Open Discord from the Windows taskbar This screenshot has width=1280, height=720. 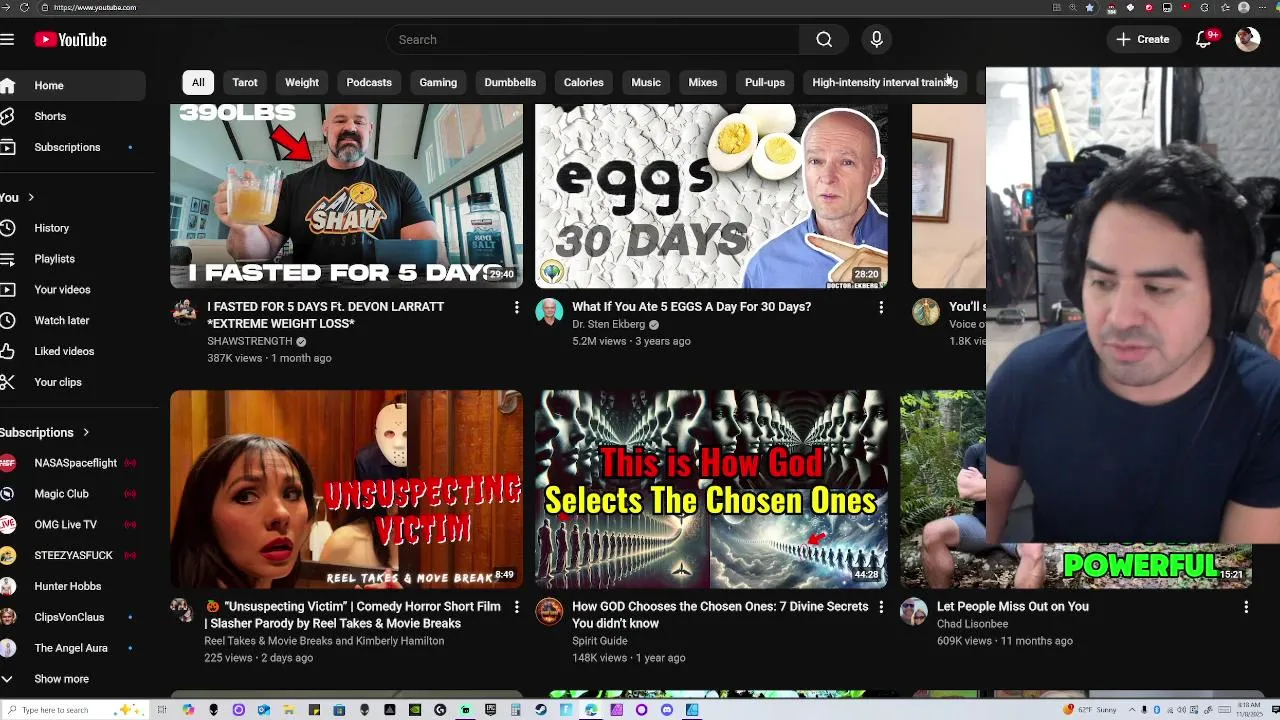[x=667, y=710]
